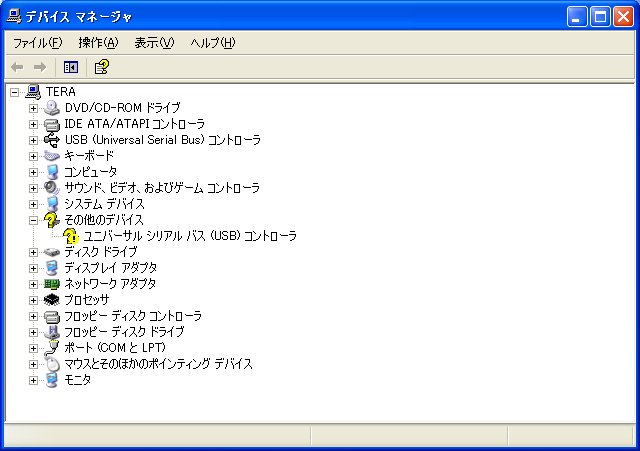Select the コンピュータ label
The width and height of the screenshot is (640, 451).
[91, 172]
